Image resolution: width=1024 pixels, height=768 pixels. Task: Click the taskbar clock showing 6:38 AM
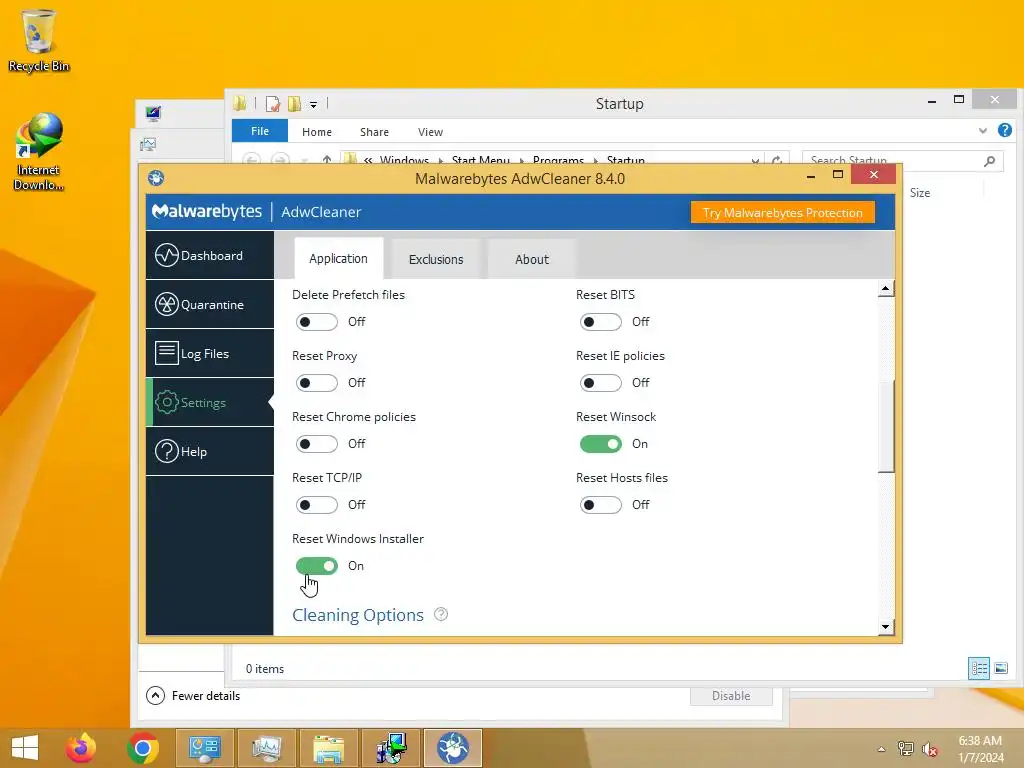980,749
